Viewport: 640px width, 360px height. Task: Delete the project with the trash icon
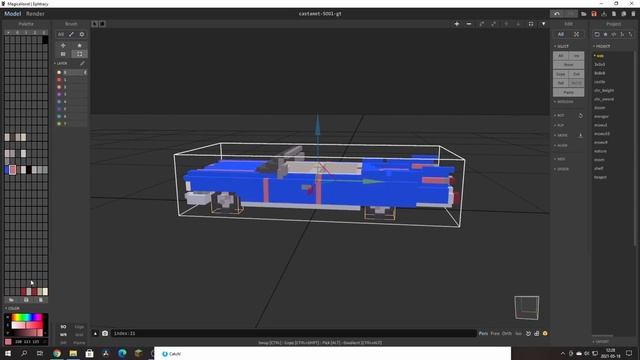point(633,14)
